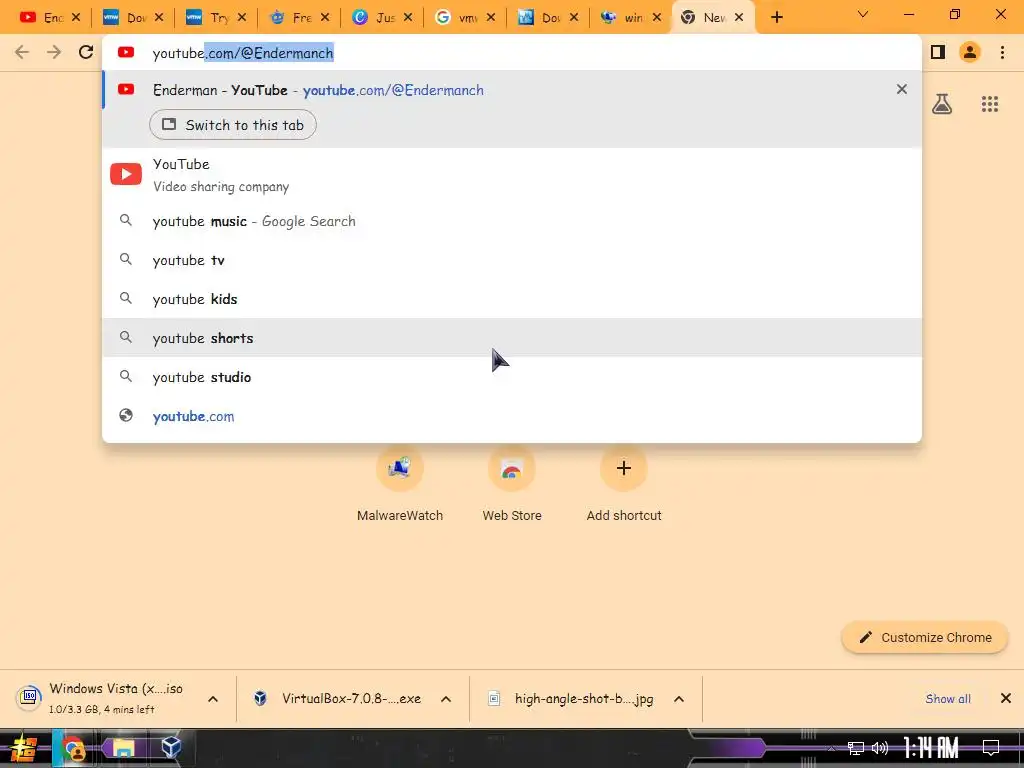1024x768 pixels.
Task: Open the Windows Start button
Action: 25,748
